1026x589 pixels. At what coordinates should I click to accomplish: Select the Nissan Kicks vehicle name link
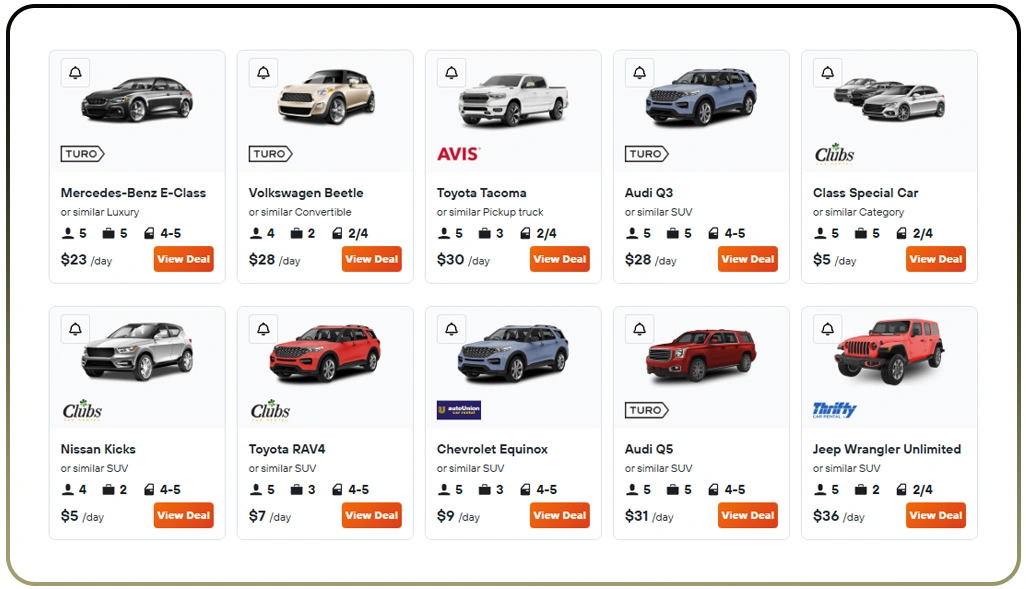(97, 449)
